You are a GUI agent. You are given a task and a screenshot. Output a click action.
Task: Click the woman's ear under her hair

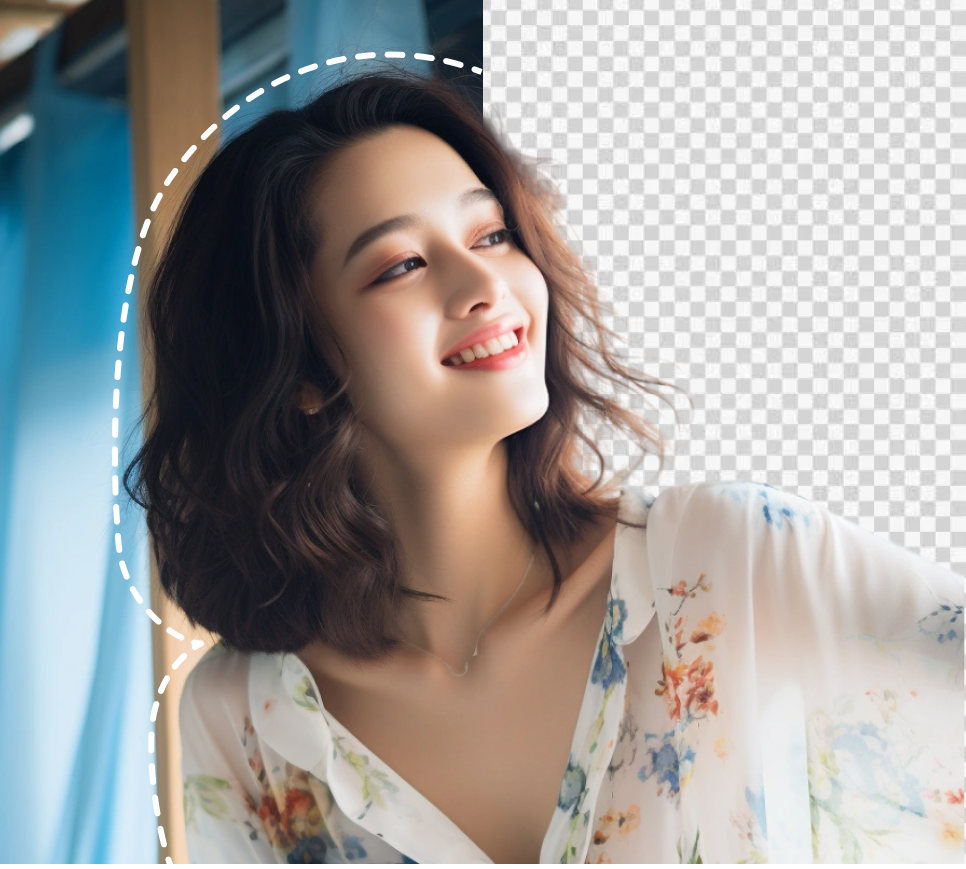pyautogui.click(x=312, y=397)
